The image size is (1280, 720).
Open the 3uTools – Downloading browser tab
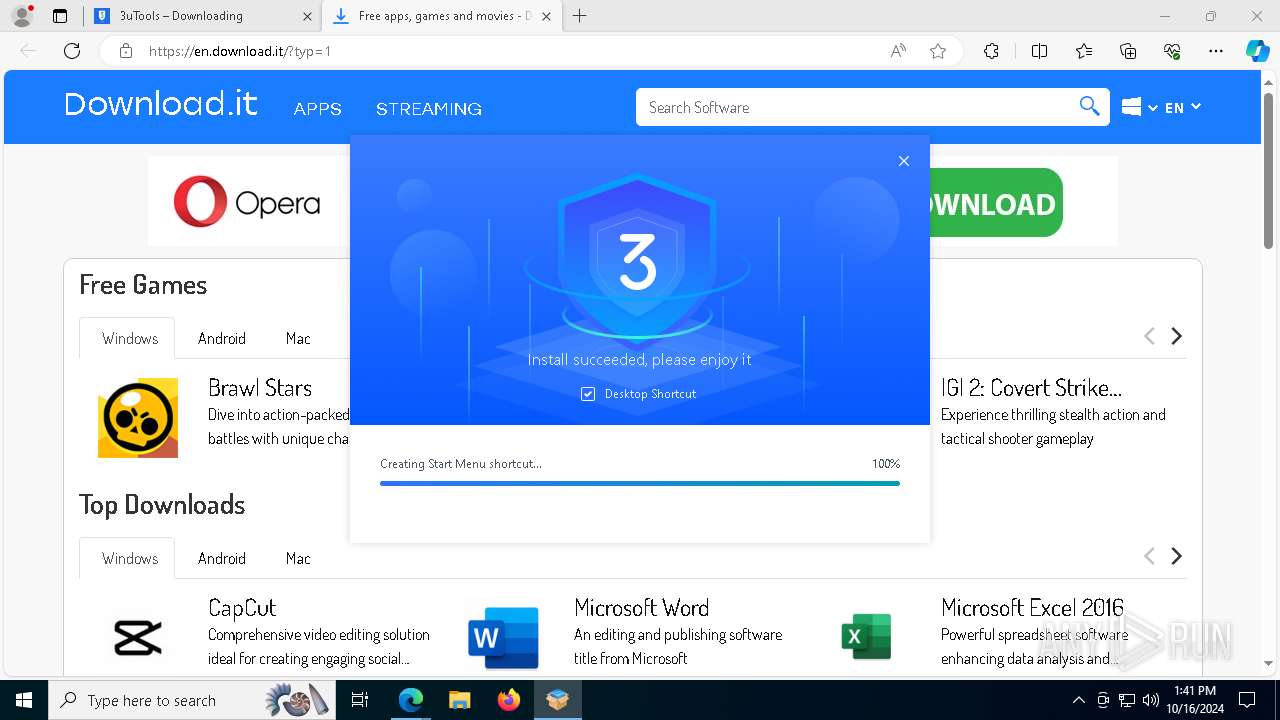[x=203, y=16]
